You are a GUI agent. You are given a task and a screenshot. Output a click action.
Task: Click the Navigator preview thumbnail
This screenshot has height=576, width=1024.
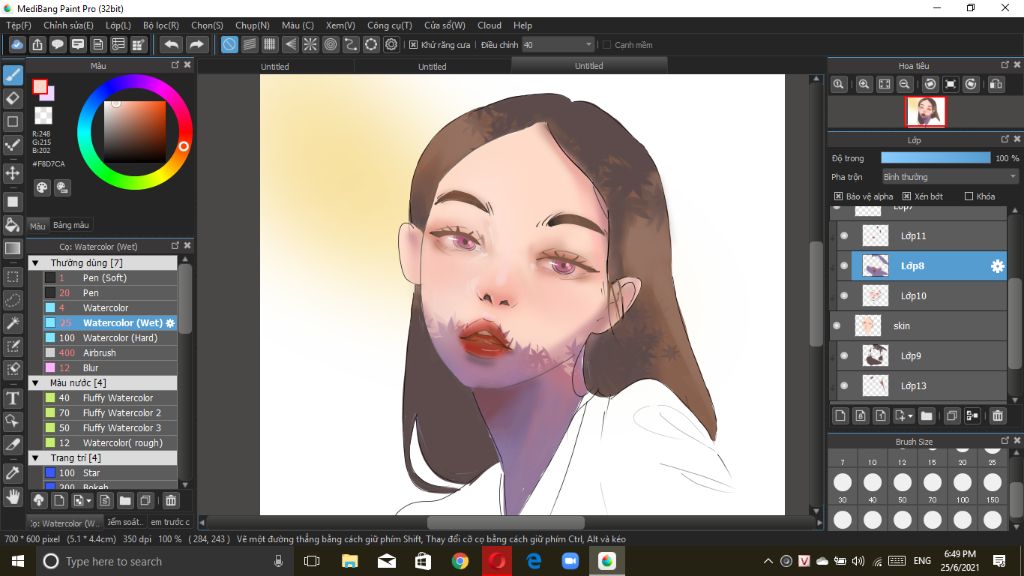click(925, 112)
